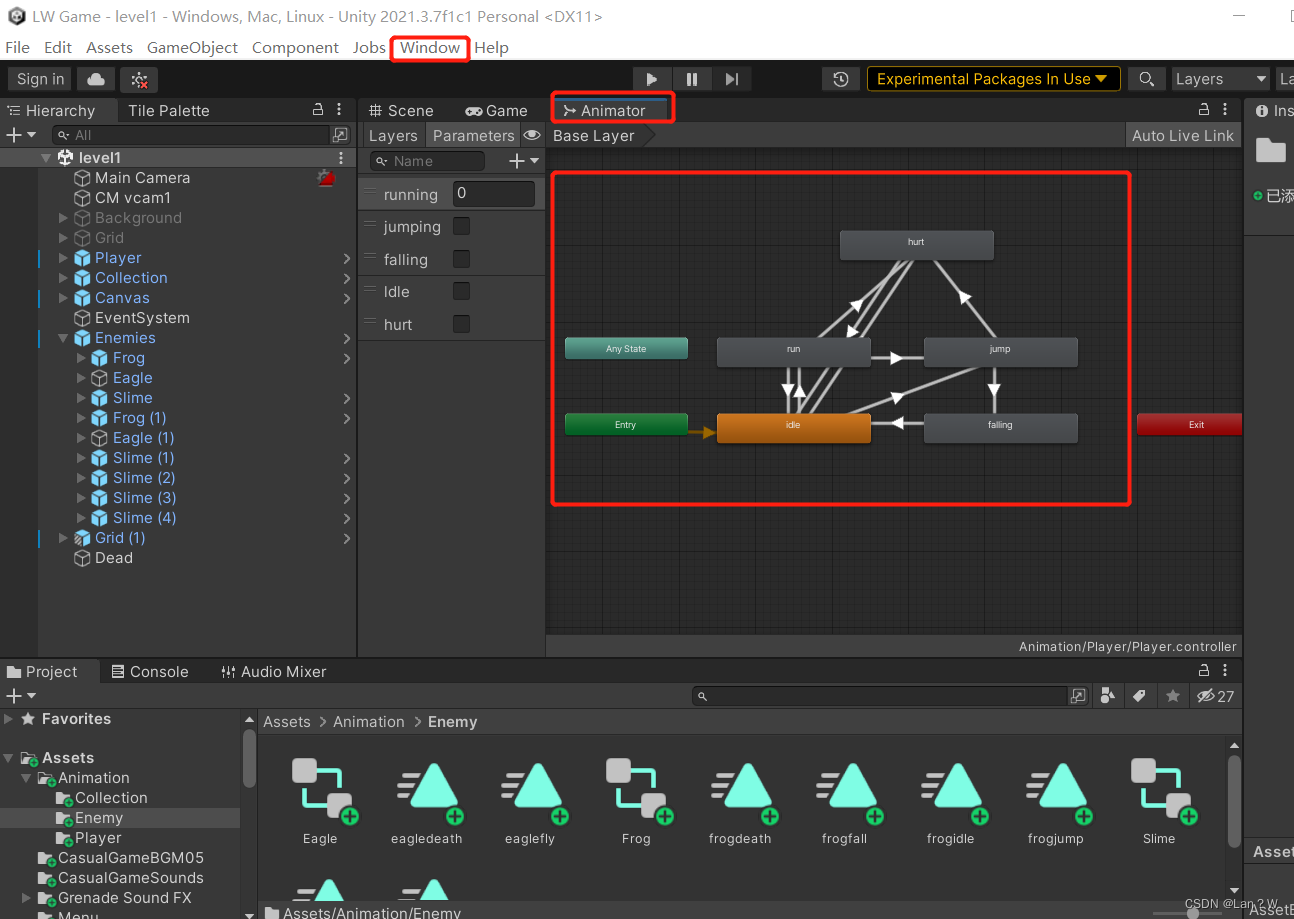Click the Base Layer breadcrumb
1294x919 pixels.
click(593, 135)
